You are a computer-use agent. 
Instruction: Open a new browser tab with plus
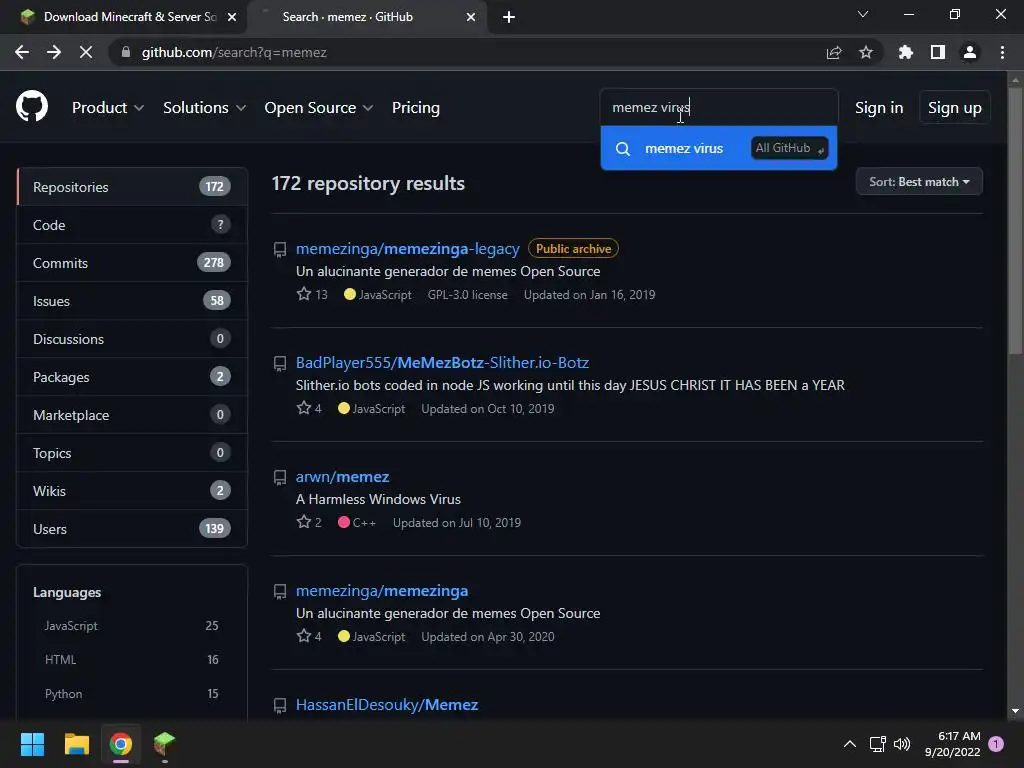point(509,17)
